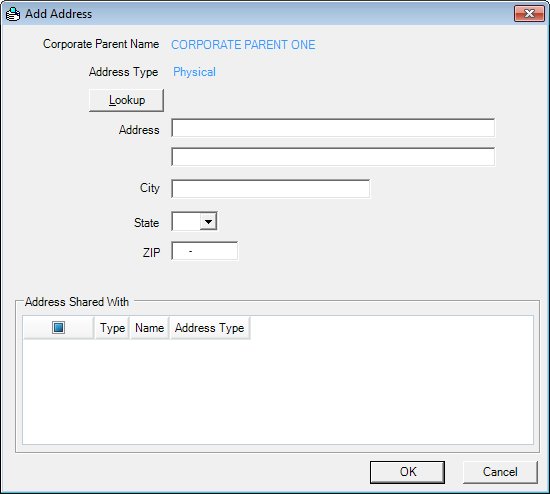This screenshot has width=550, height=494.
Task: Focus the first Address line field
Action: coord(333,128)
